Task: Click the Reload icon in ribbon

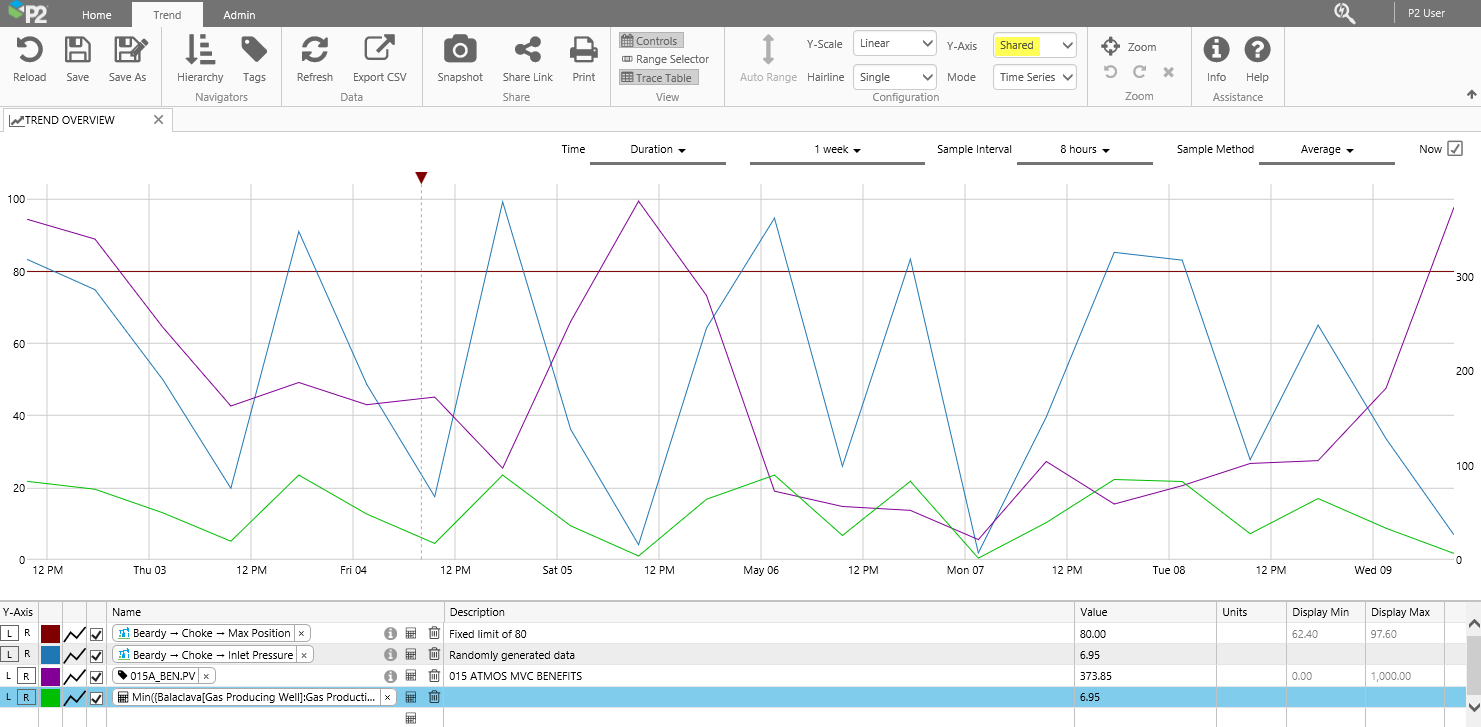Action: click(29, 50)
